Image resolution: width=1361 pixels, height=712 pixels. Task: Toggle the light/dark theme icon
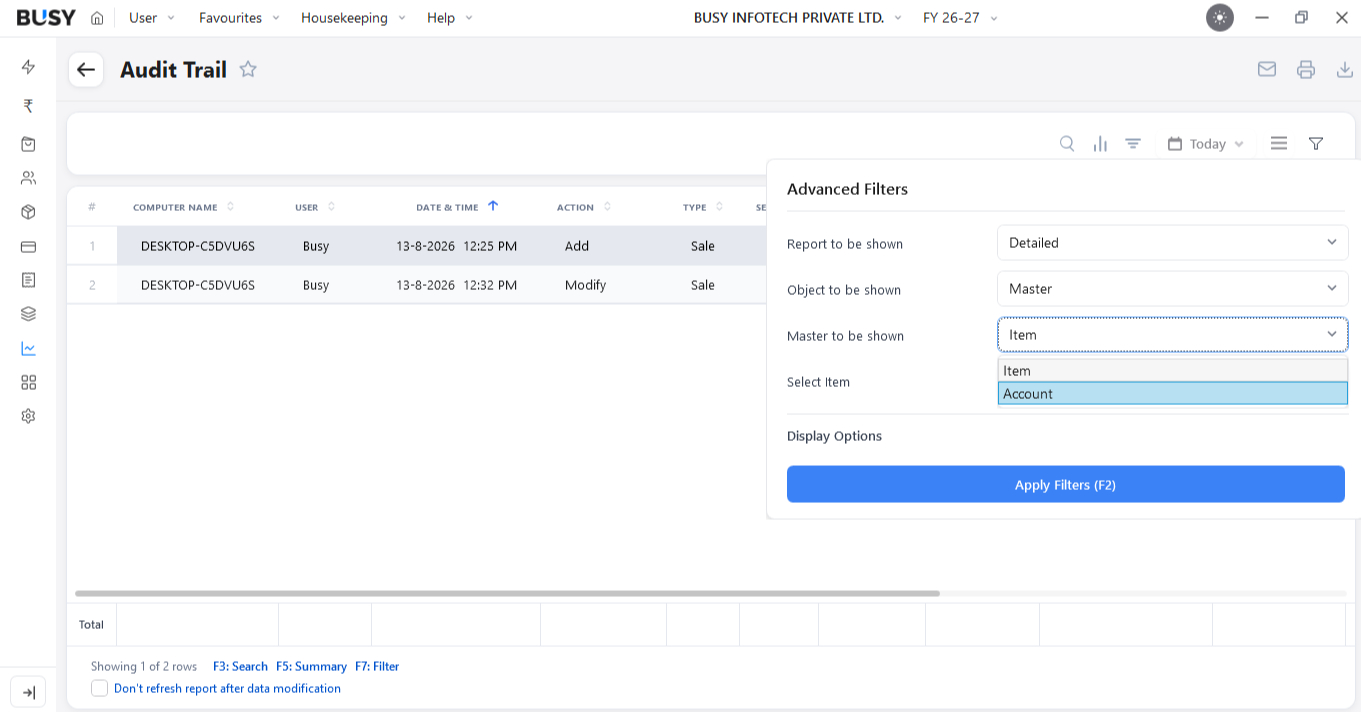click(1219, 18)
